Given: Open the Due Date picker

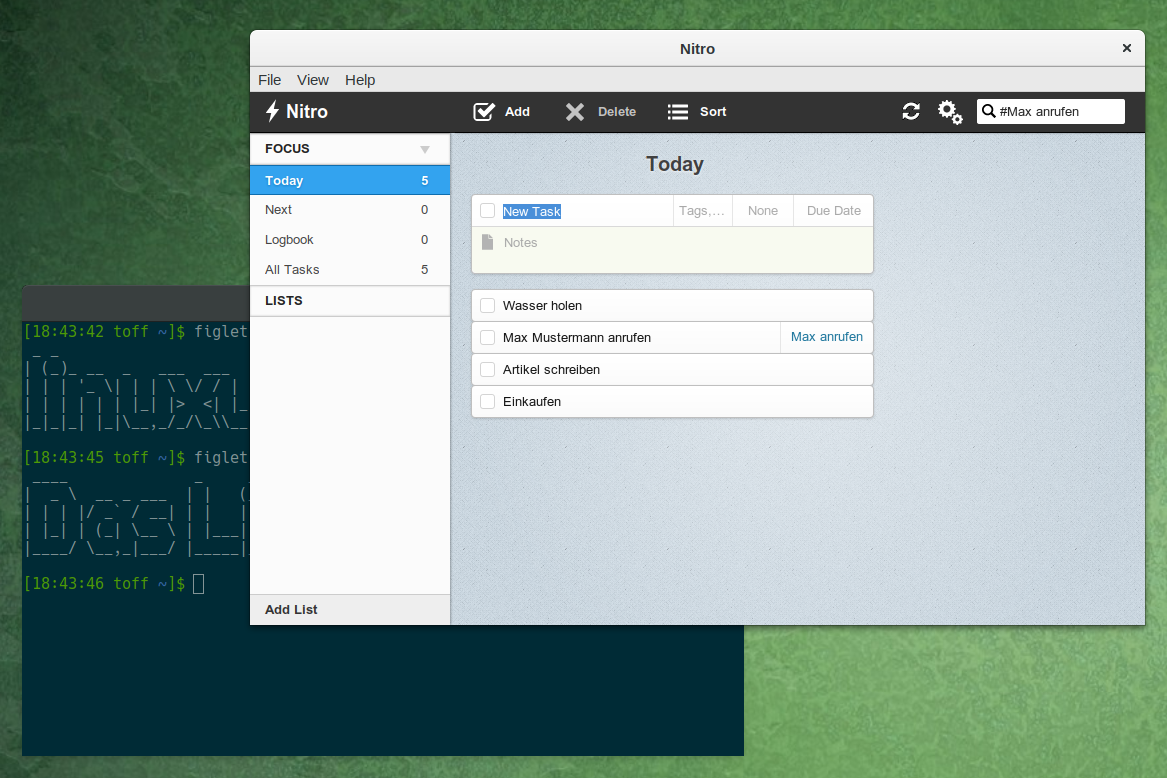Looking at the screenshot, I should 834,211.
